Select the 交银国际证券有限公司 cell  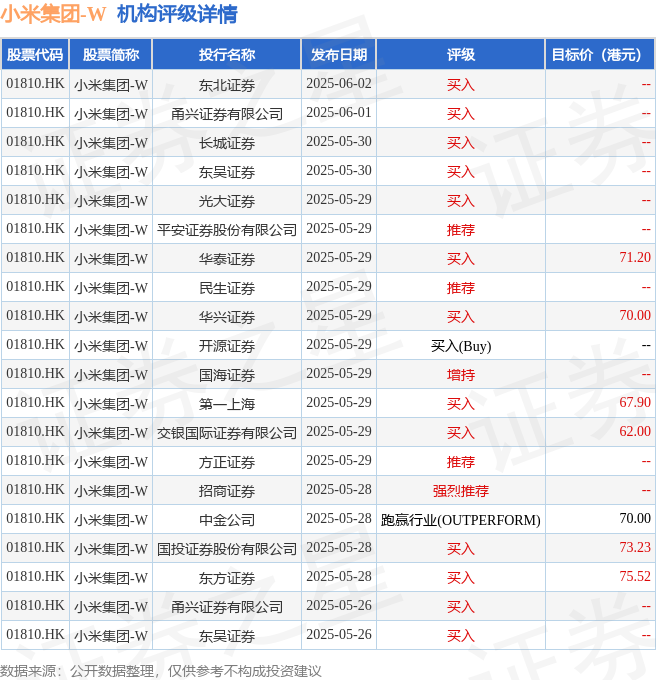click(227, 433)
